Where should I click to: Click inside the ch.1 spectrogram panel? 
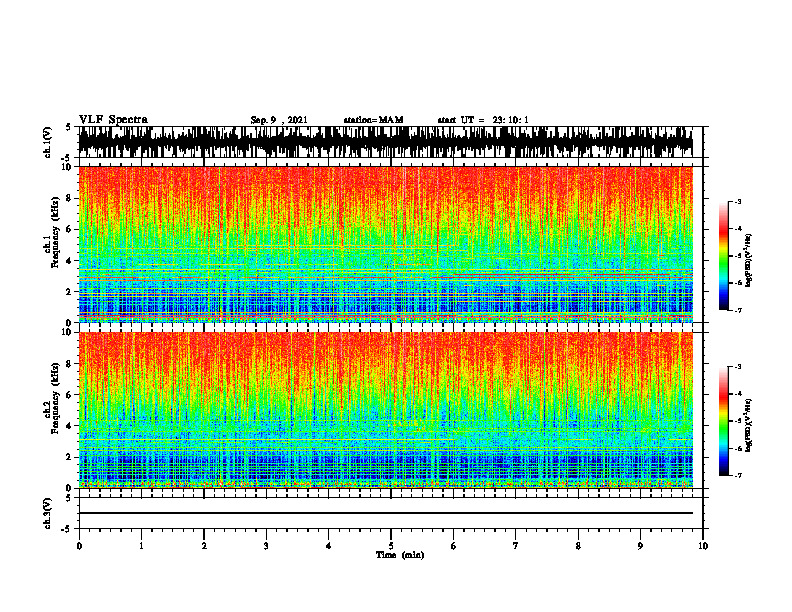coord(385,244)
